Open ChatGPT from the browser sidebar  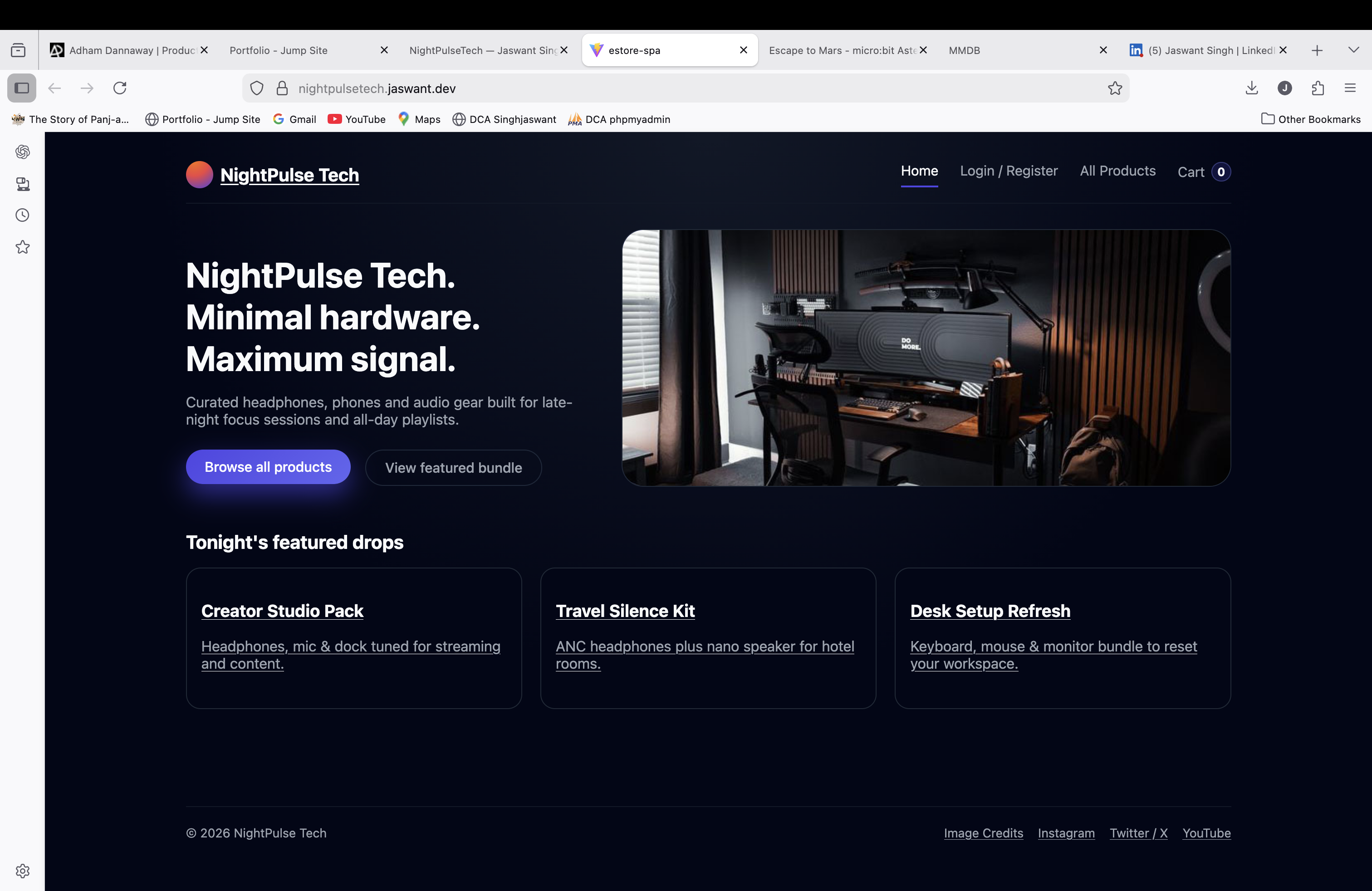point(23,152)
